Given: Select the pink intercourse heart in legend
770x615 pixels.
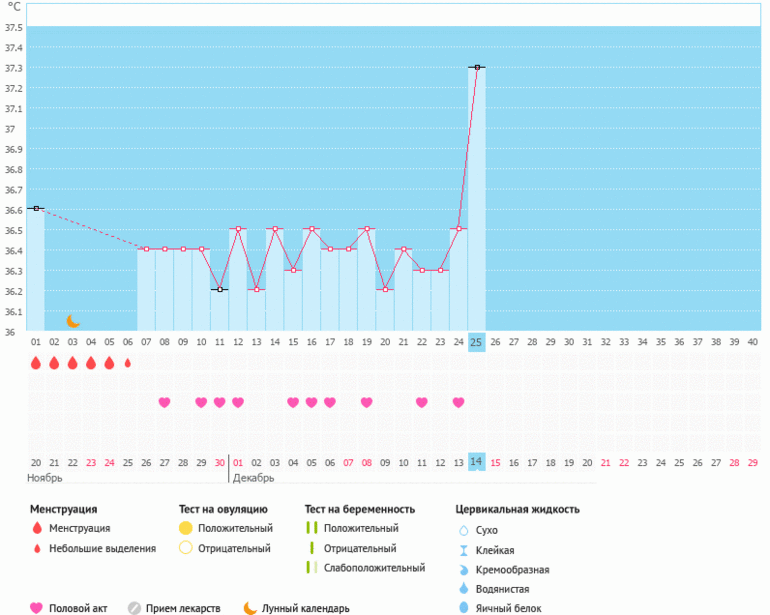Looking at the screenshot, I should point(37,607).
